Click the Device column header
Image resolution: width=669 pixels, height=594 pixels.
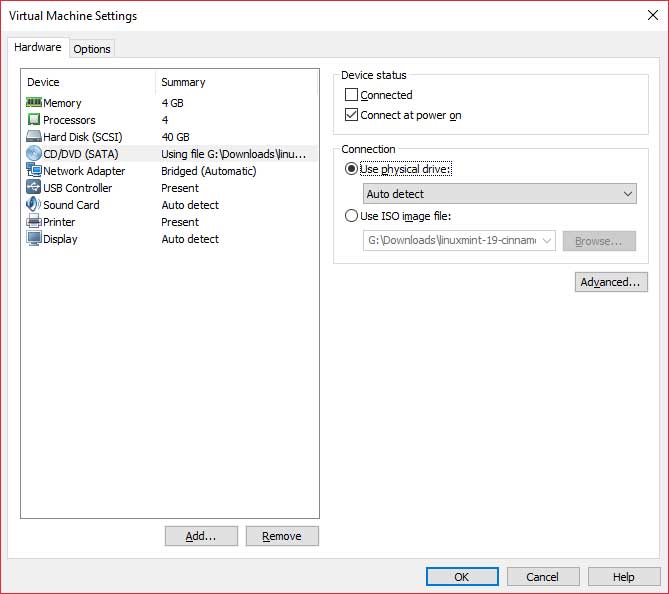pos(43,82)
